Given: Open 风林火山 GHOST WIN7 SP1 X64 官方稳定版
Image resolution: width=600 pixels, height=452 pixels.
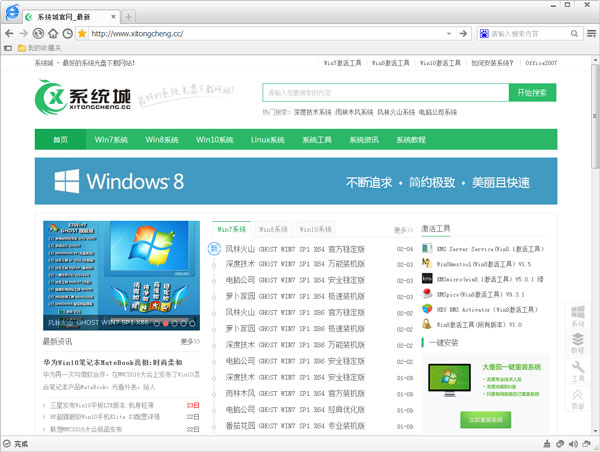Looking at the screenshot, I should [x=295, y=249].
